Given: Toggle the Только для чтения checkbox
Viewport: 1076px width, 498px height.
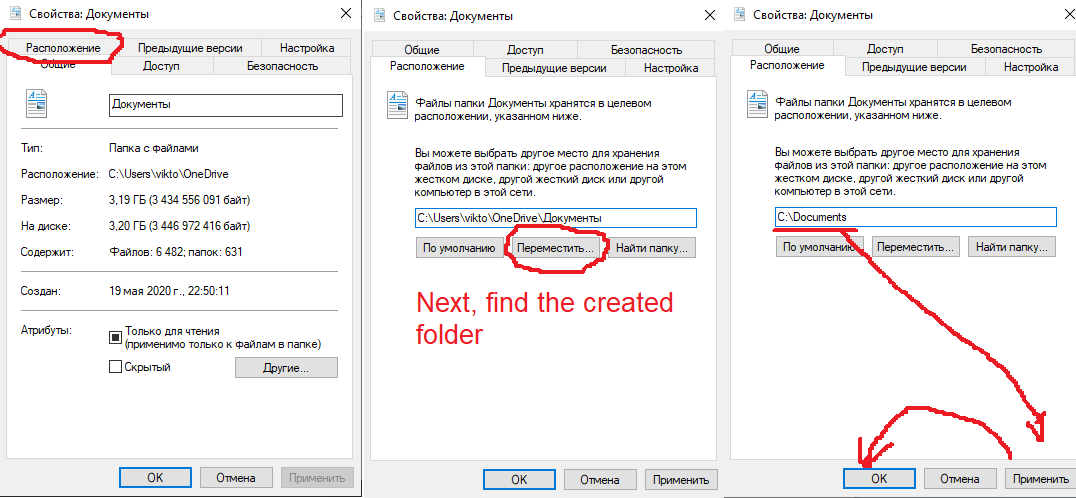Looking at the screenshot, I should tap(115, 337).
